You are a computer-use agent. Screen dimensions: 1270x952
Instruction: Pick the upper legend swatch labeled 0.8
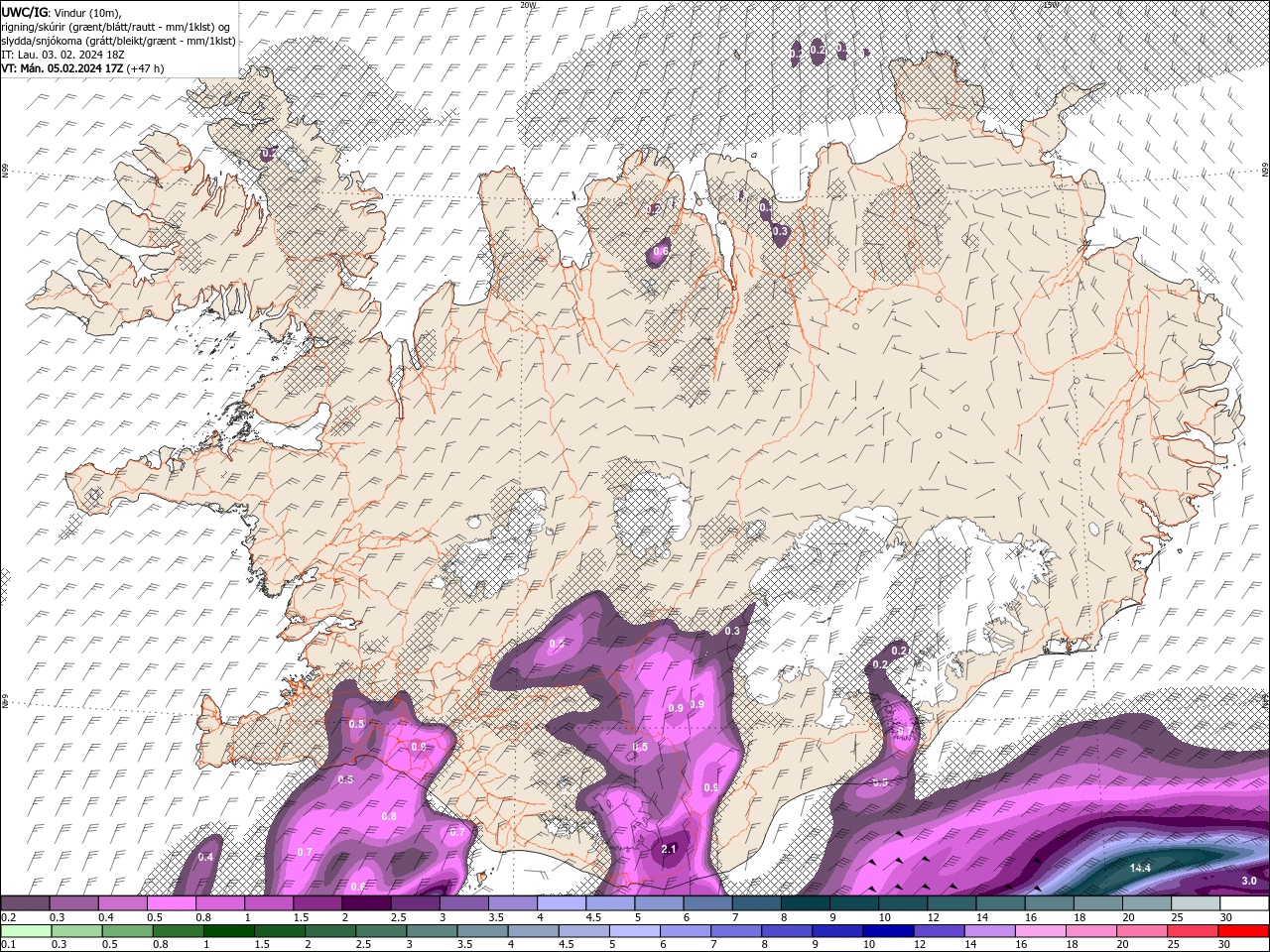(x=220, y=902)
